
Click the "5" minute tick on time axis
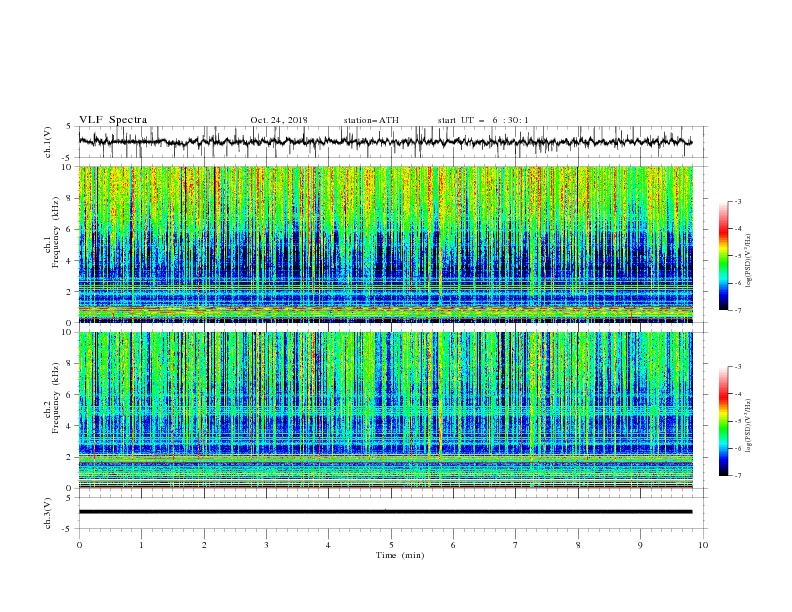pos(391,545)
